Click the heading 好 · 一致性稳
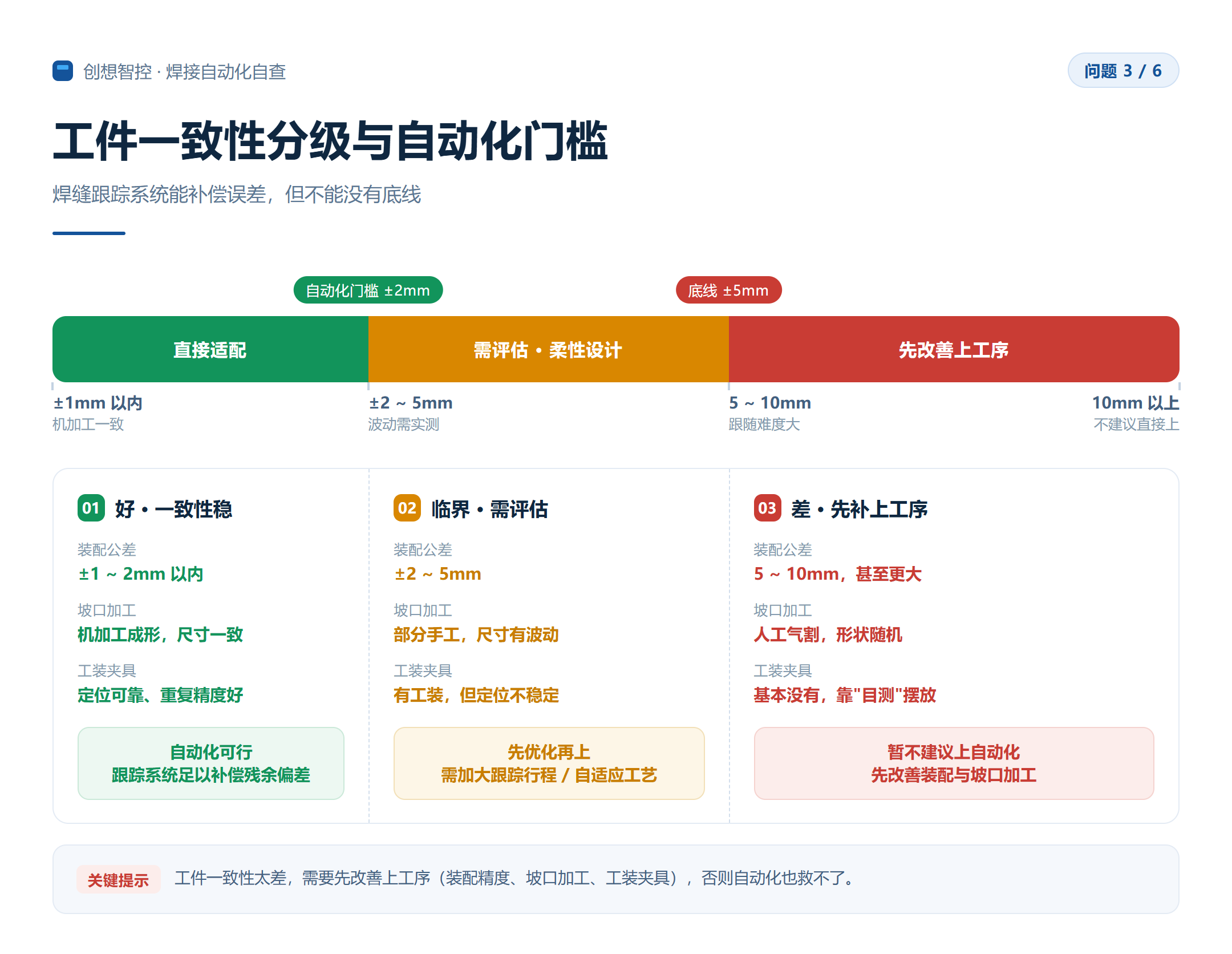The width and height of the screenshot is (1232, 954). (x=173, y=509)
